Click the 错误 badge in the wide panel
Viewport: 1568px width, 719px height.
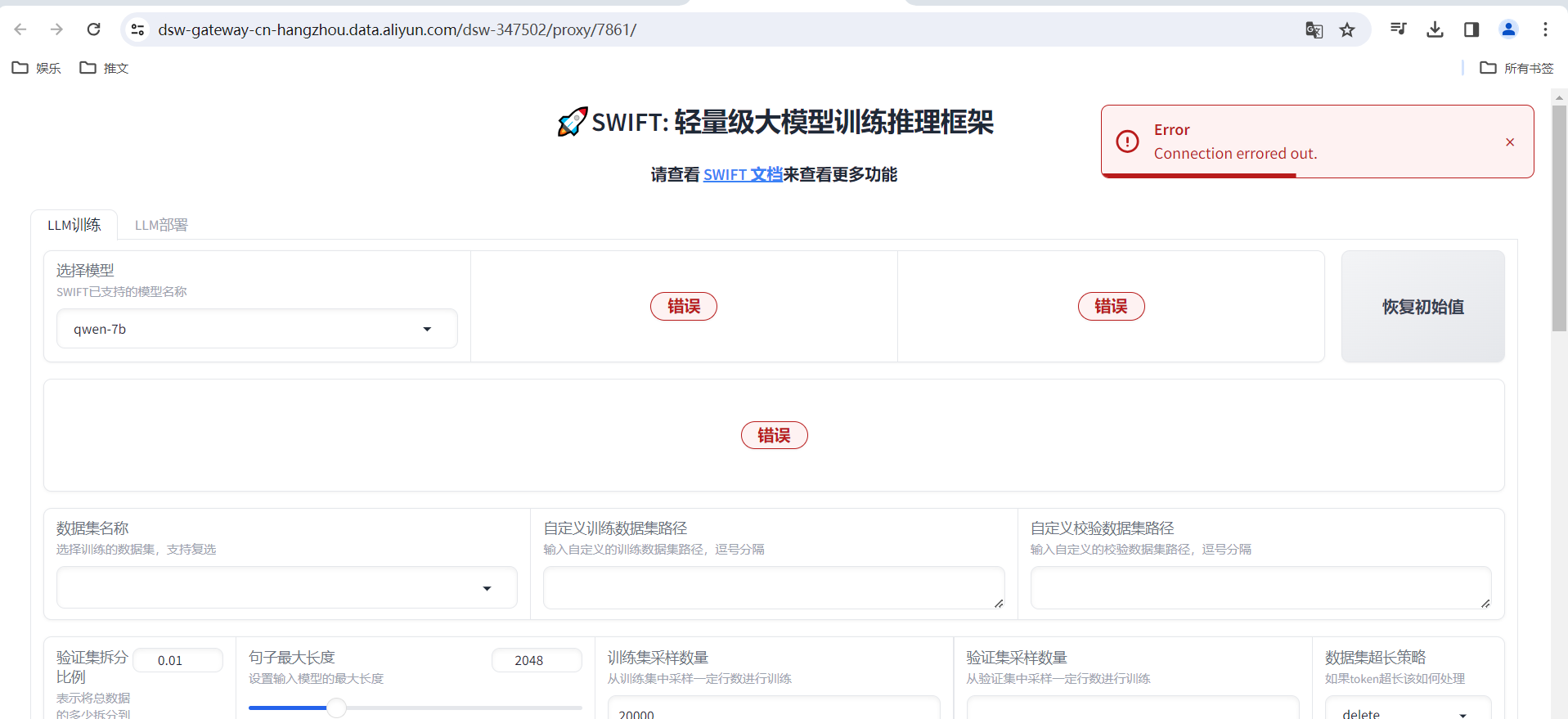[x=774, y=435]
